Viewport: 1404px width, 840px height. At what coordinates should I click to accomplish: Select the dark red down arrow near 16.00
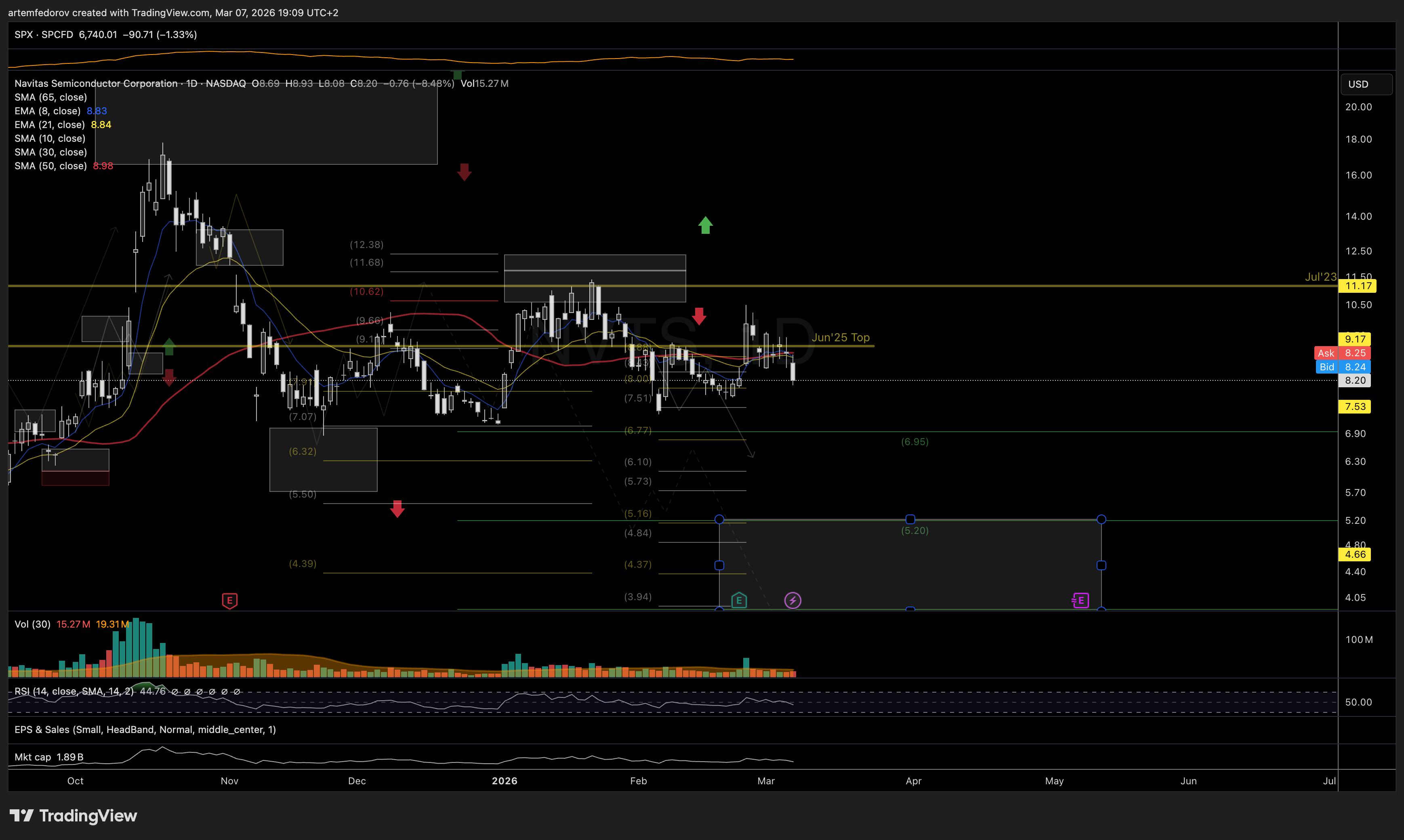coord(464,172)
